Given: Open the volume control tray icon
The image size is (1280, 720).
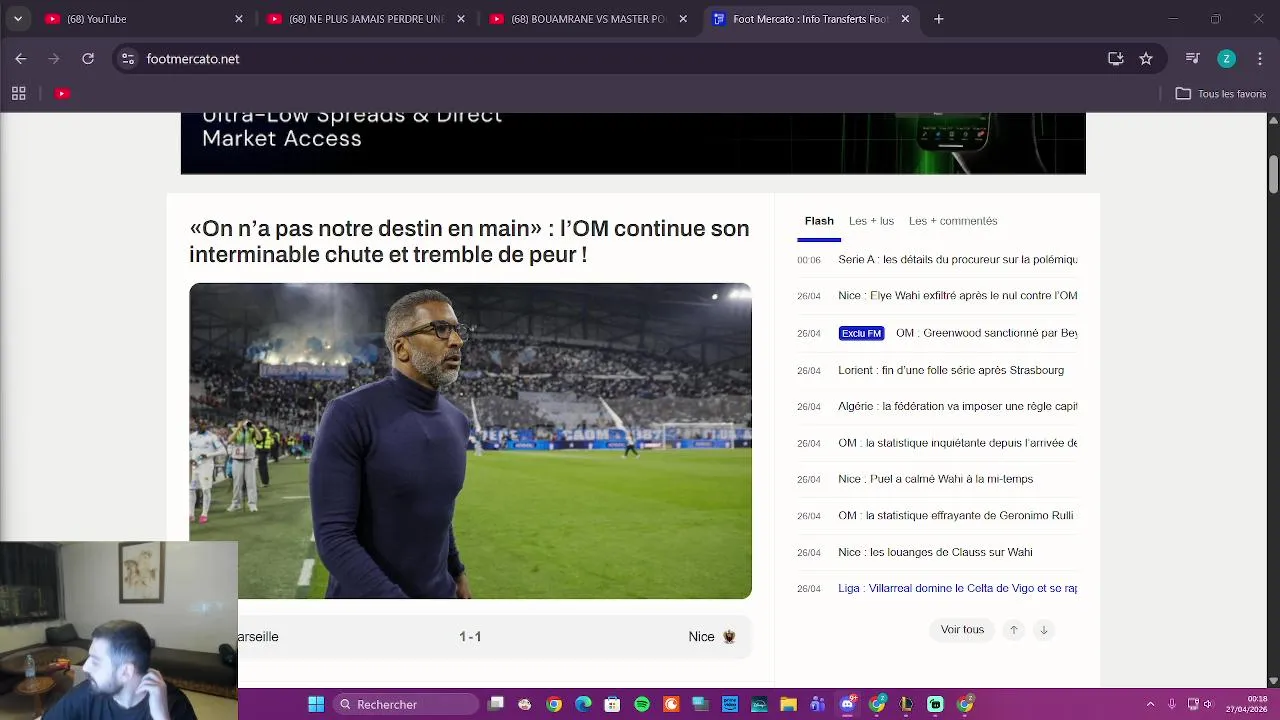Looking at the screenshot, I should (1208, 705).
